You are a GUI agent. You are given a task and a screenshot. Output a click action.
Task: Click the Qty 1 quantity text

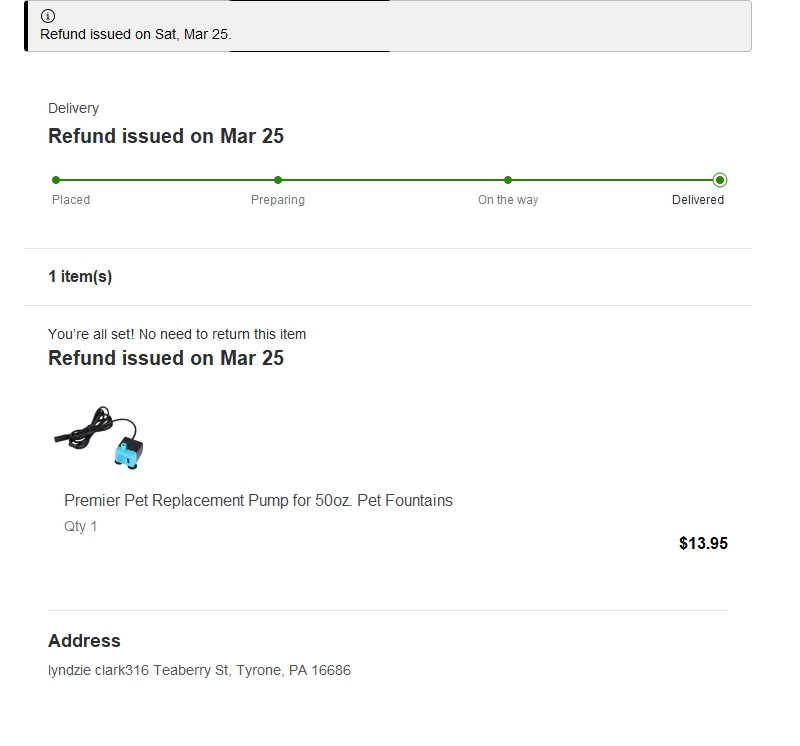pyautogui.click(x=81, y=526)
